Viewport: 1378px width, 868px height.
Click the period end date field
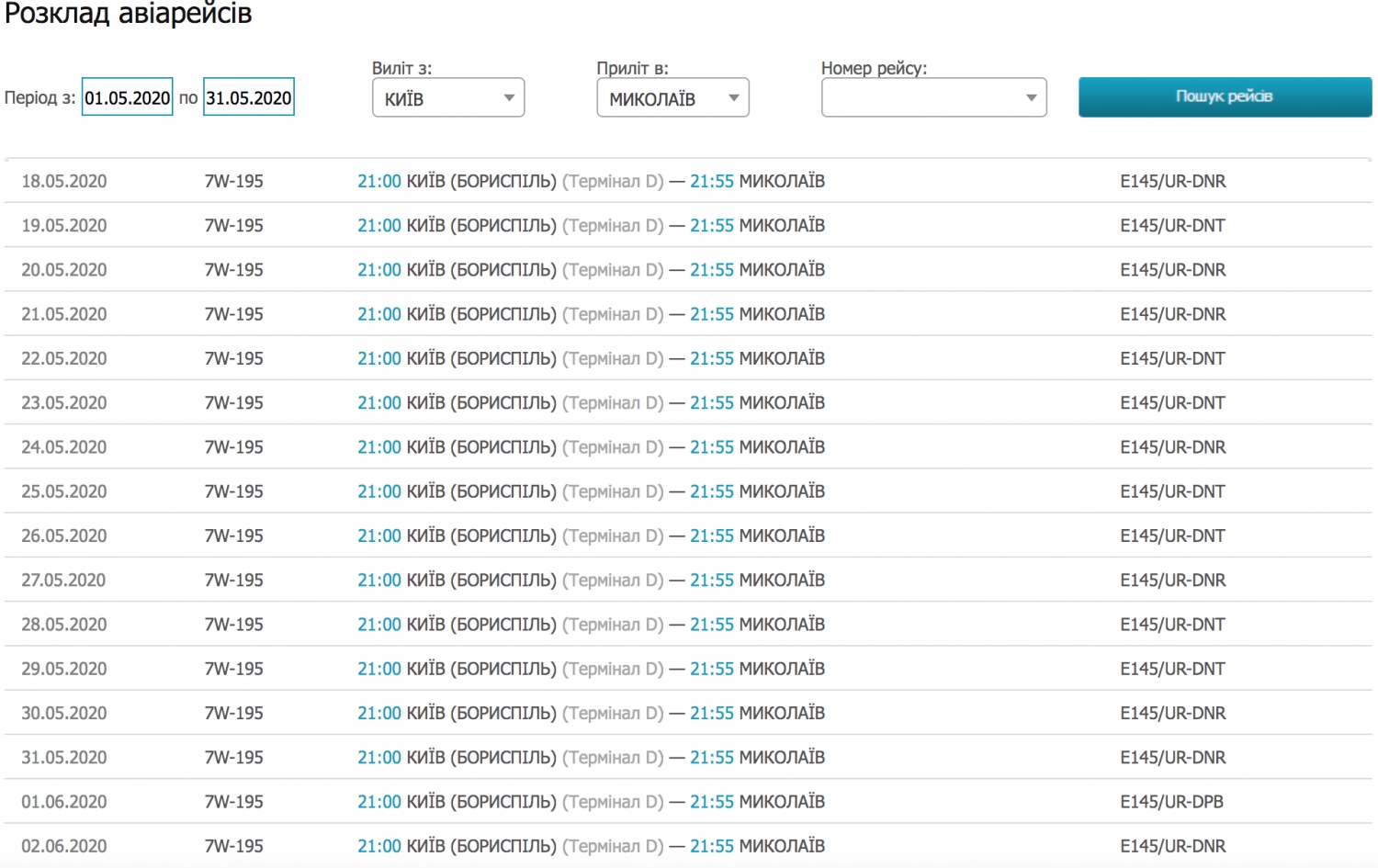point(248,97)
